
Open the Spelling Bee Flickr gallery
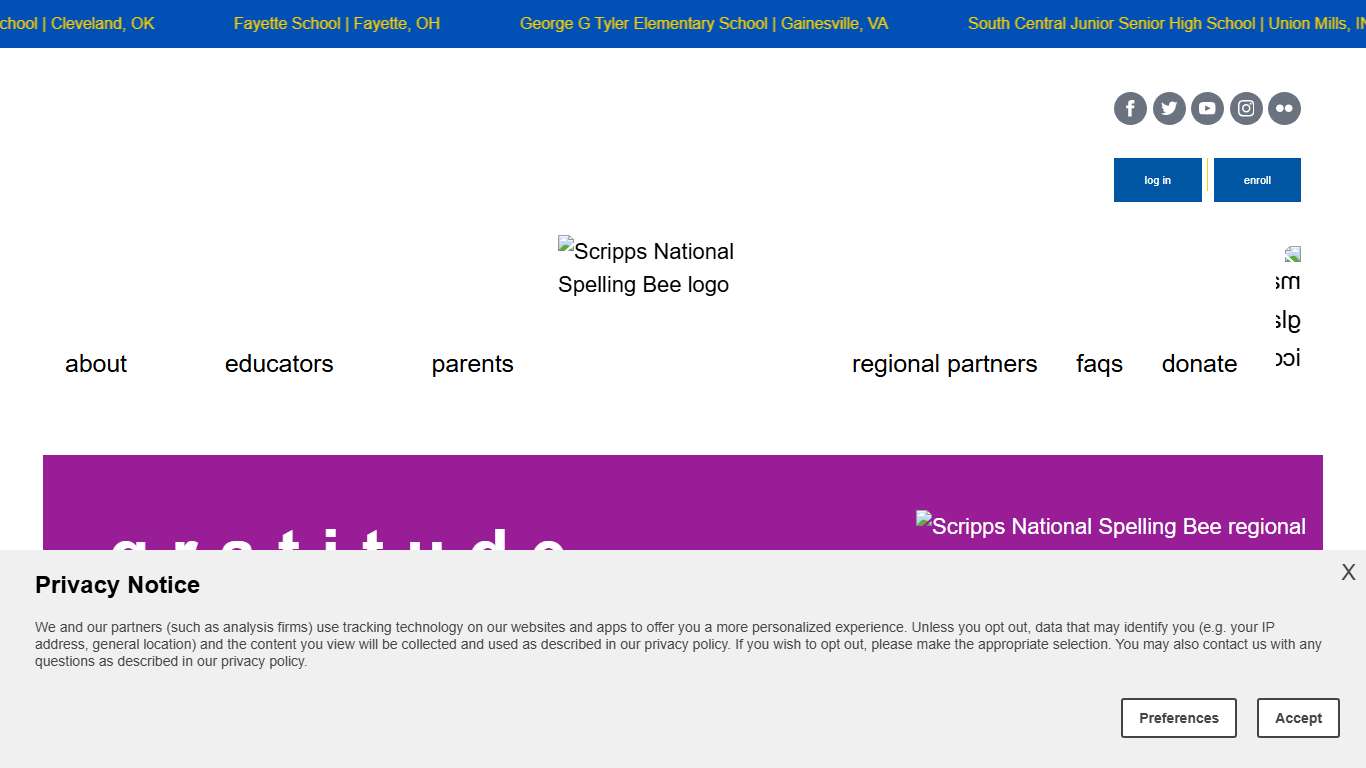tap(1284, 108)
